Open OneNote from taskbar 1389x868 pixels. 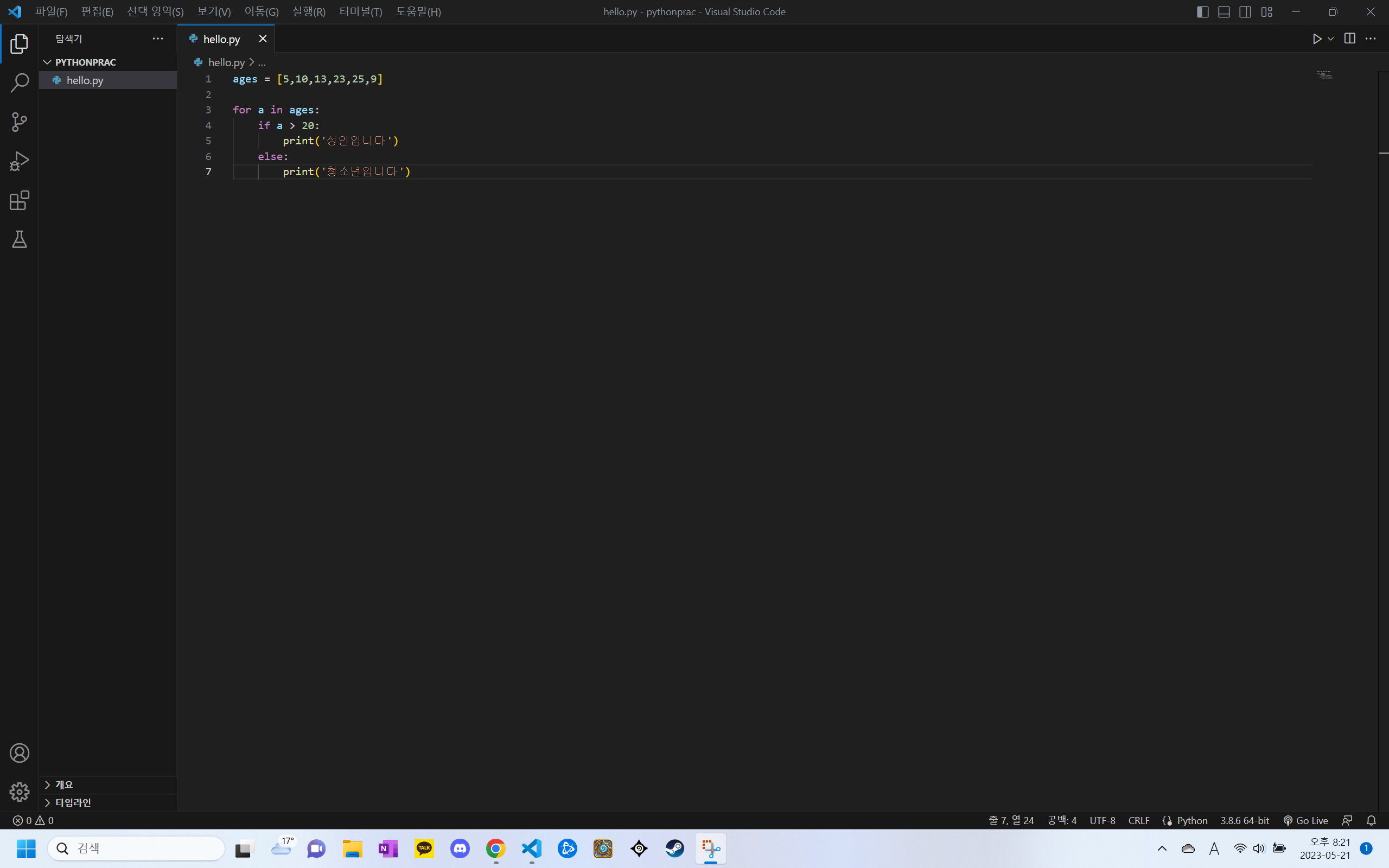pyautogui.click(x=388, y=848)
